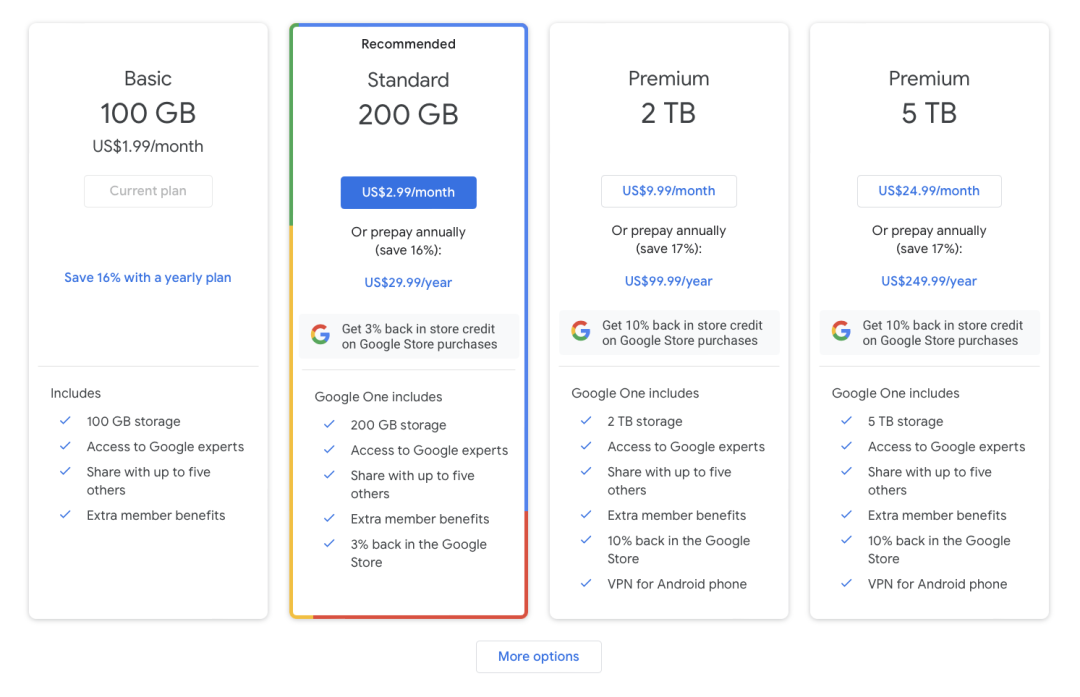The image size is (1080, 697).
Task: Click checkmark beside 2 TB storage
Action: pos(586,421)
